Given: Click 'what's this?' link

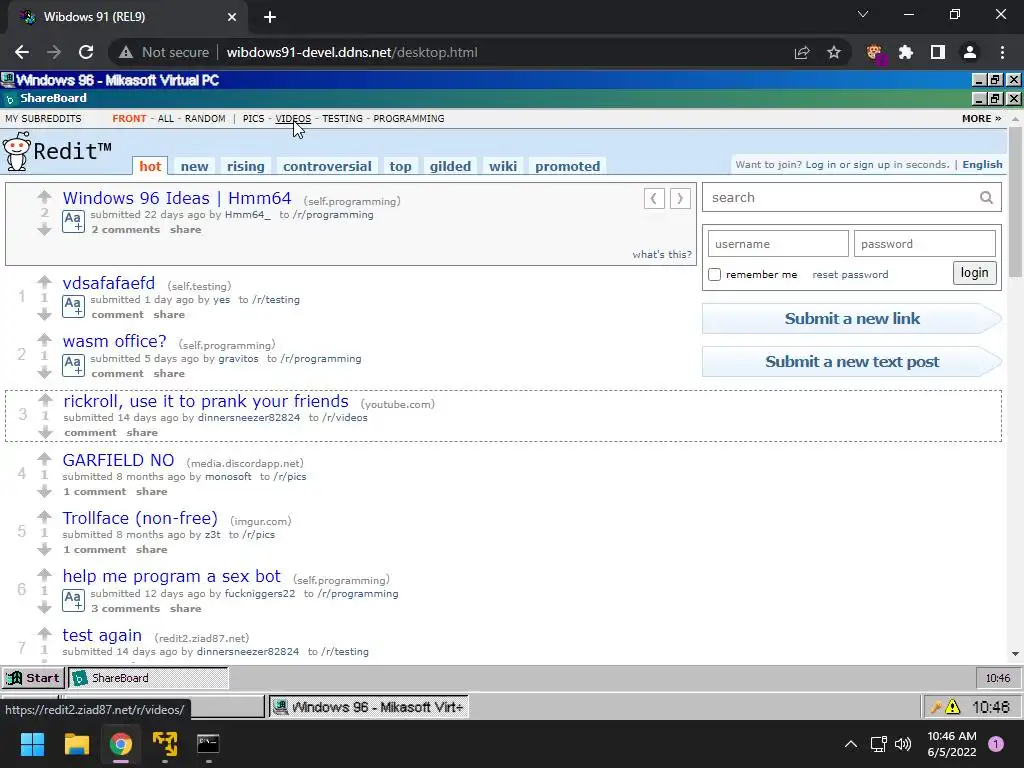Looking at the screenshot, I should [x=662, y=255].
